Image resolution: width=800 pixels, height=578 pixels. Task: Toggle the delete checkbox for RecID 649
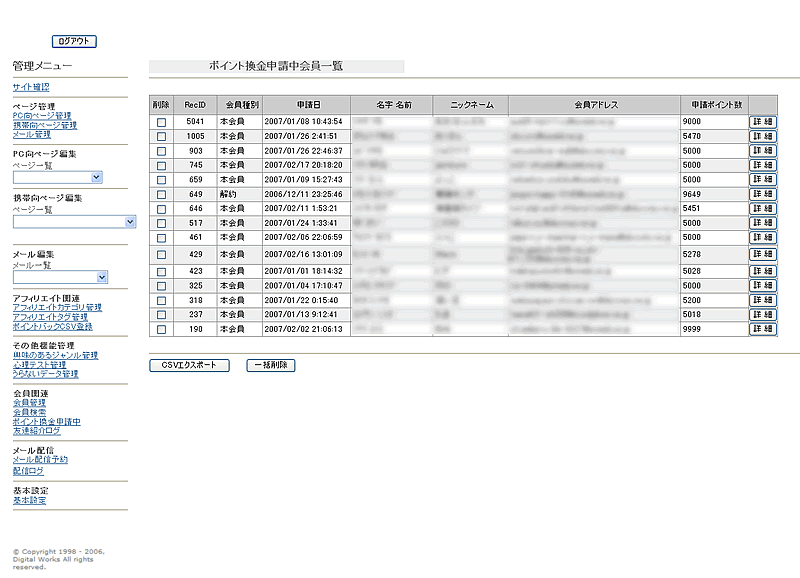(x=161, y=195)
